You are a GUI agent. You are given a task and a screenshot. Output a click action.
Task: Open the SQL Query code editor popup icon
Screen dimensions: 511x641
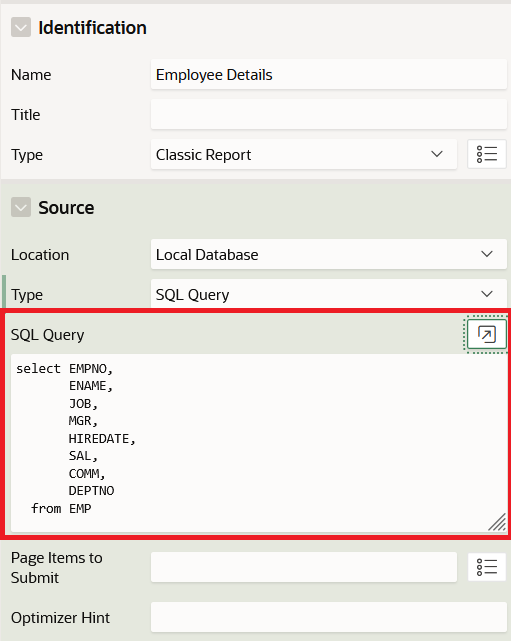pos(486,334)
